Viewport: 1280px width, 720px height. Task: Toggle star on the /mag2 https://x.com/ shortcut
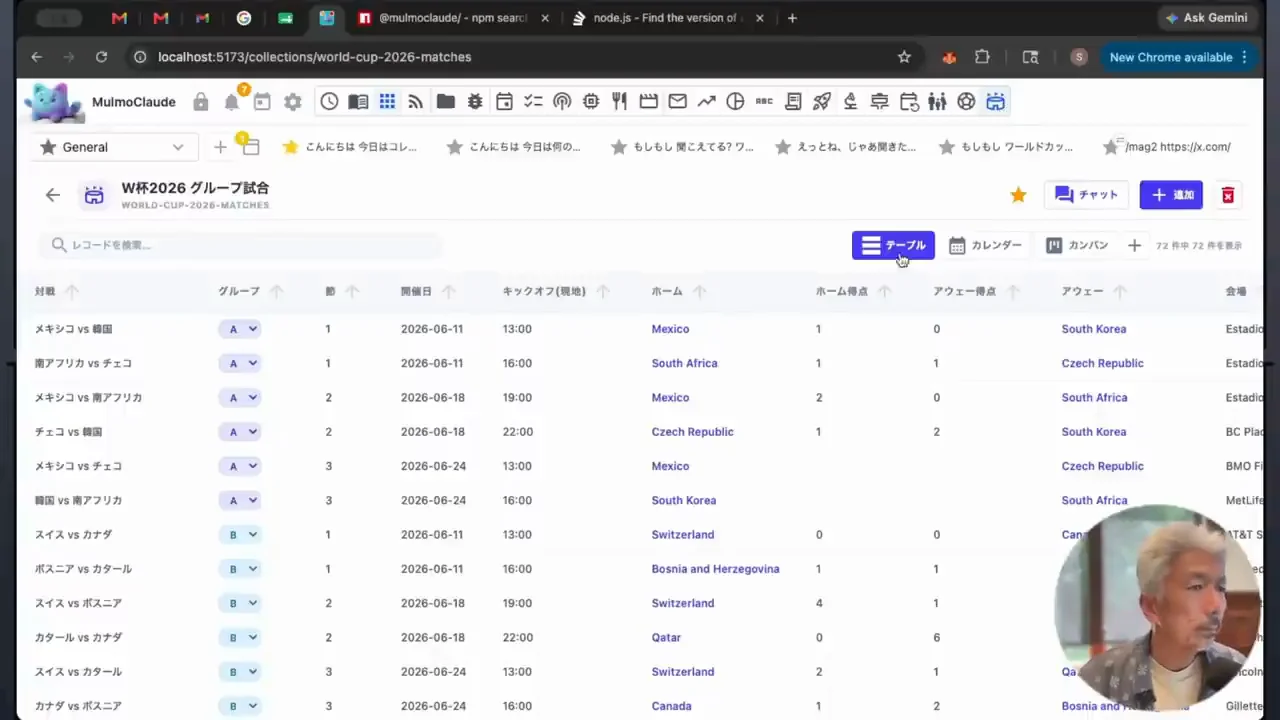pyautogui.click(x=1110, y=147)
